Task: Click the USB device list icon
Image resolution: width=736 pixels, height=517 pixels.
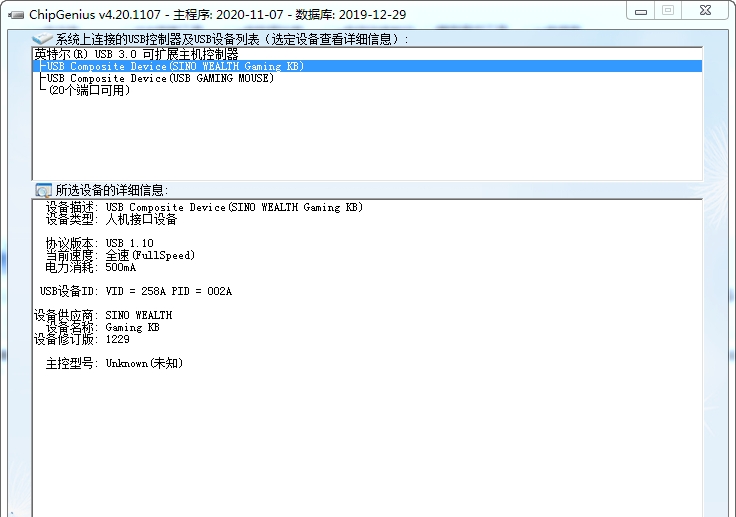Action: (42, 38)
